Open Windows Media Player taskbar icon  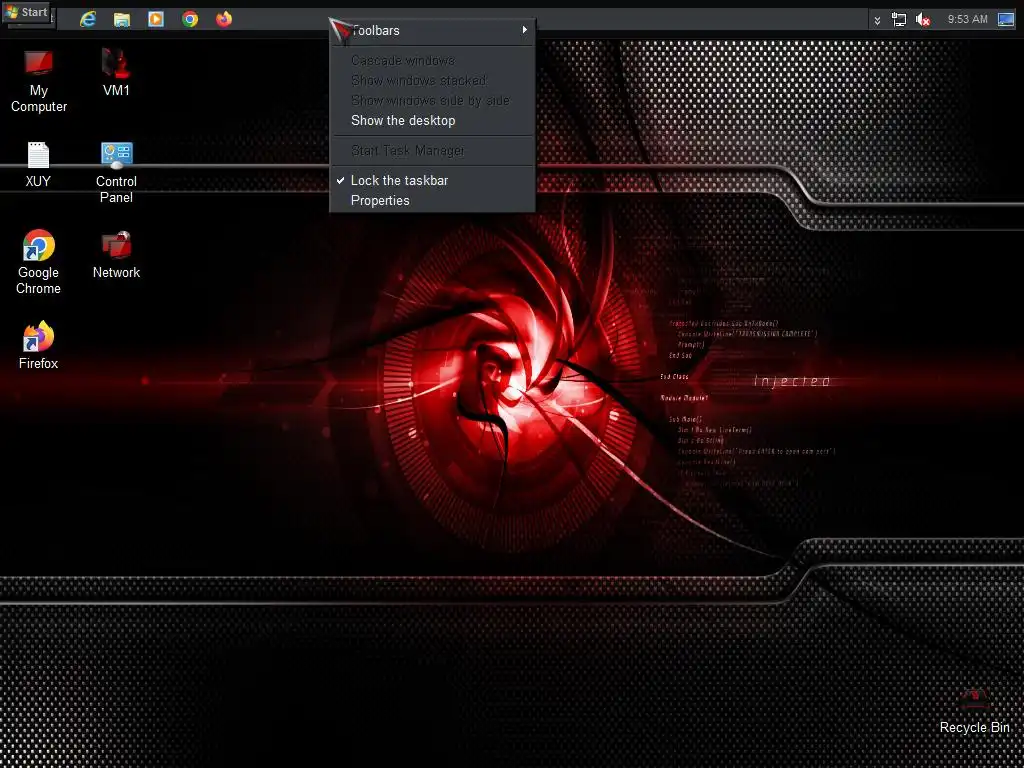click(x=155, y=20)
